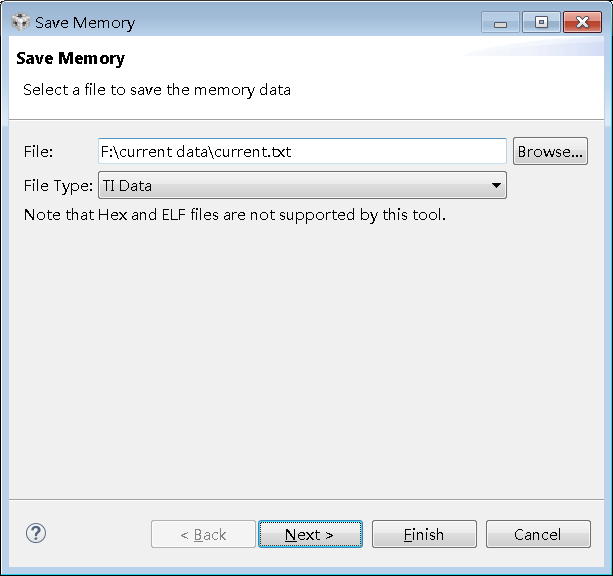Image resolution: width=613 pixels, height=576 pixels.
Task: Expand the TI Data dropdown arrow
Action: pos(496,185)
